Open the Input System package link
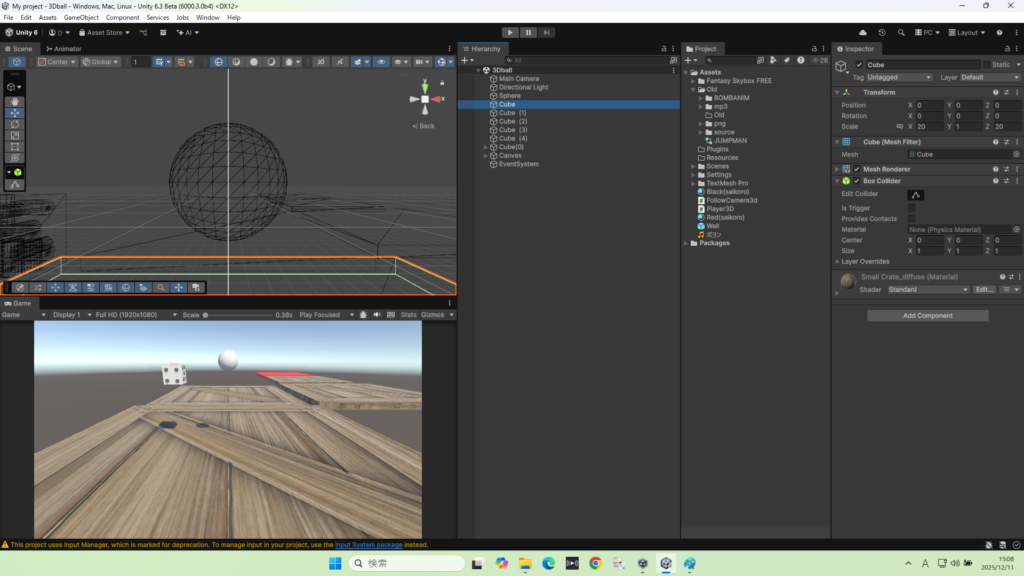The image size is (1024, 576). [x=368, y=545]
